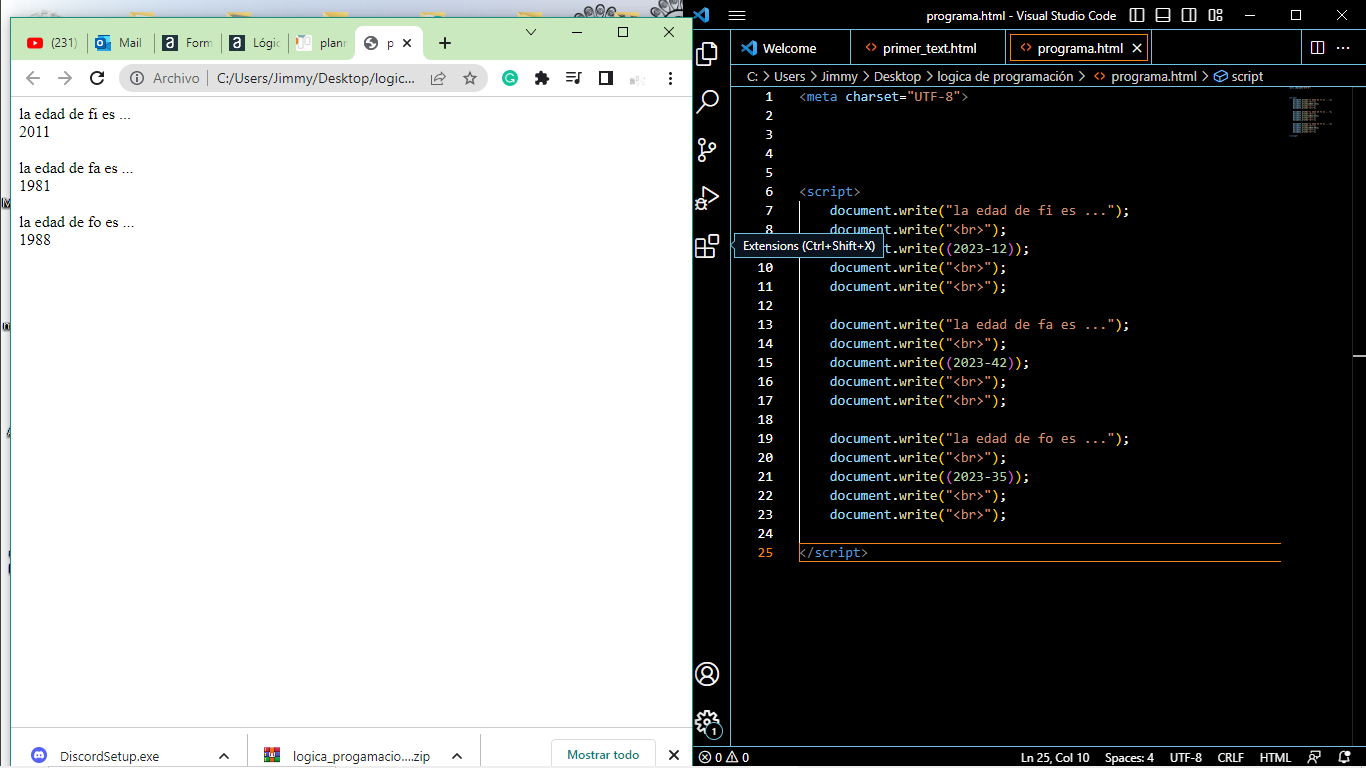Open Chrome's tab search chevron
The image size is (1366, 768).
(x=531, y=32)
